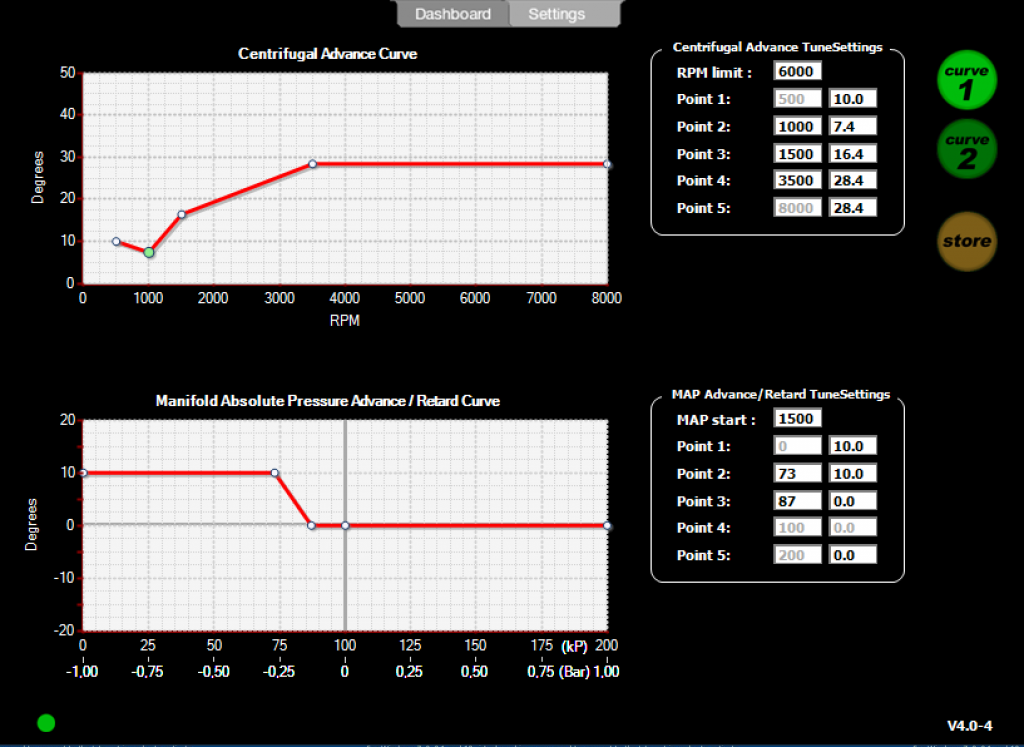
Task: Select the MAP curve point at 87 kP
Action: pos(311,525)
